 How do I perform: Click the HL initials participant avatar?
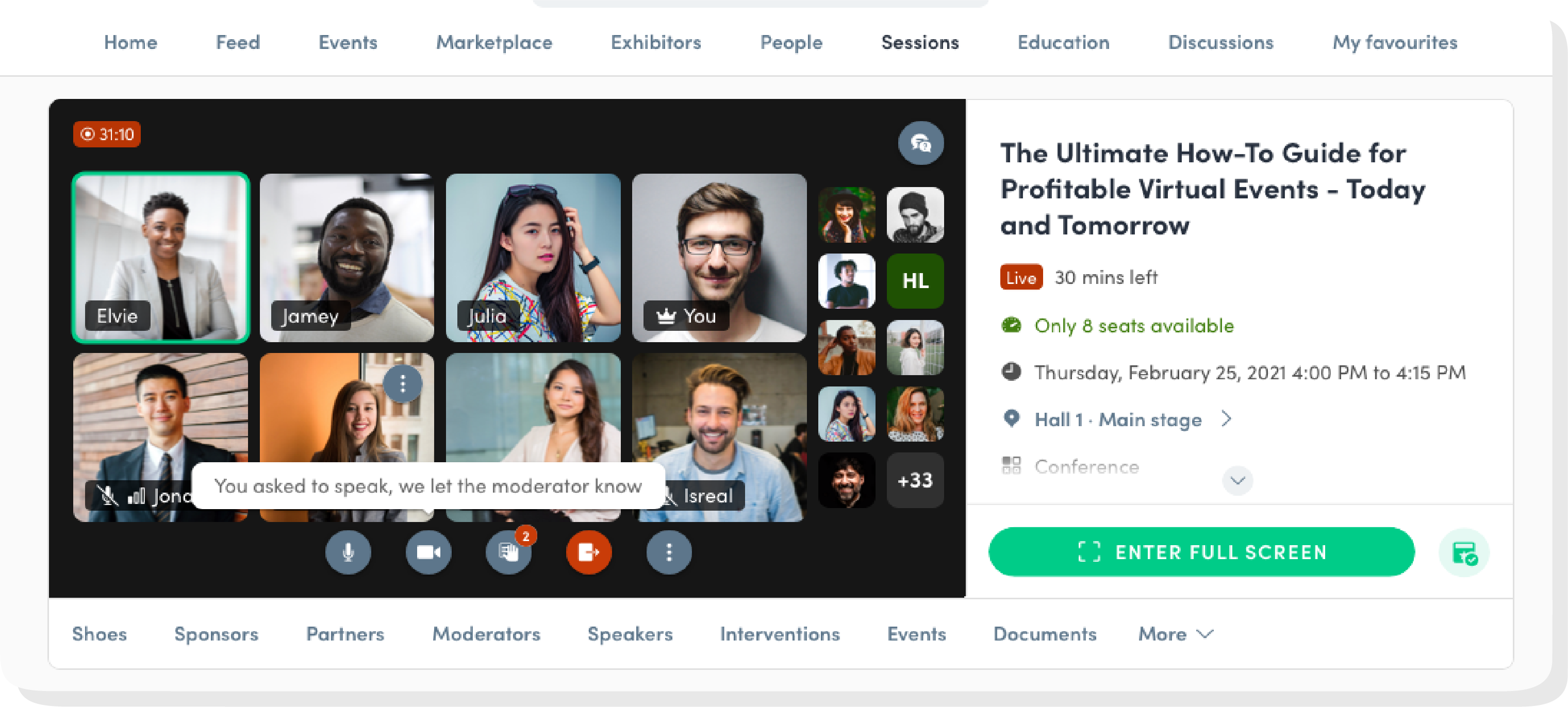(915, 281)
